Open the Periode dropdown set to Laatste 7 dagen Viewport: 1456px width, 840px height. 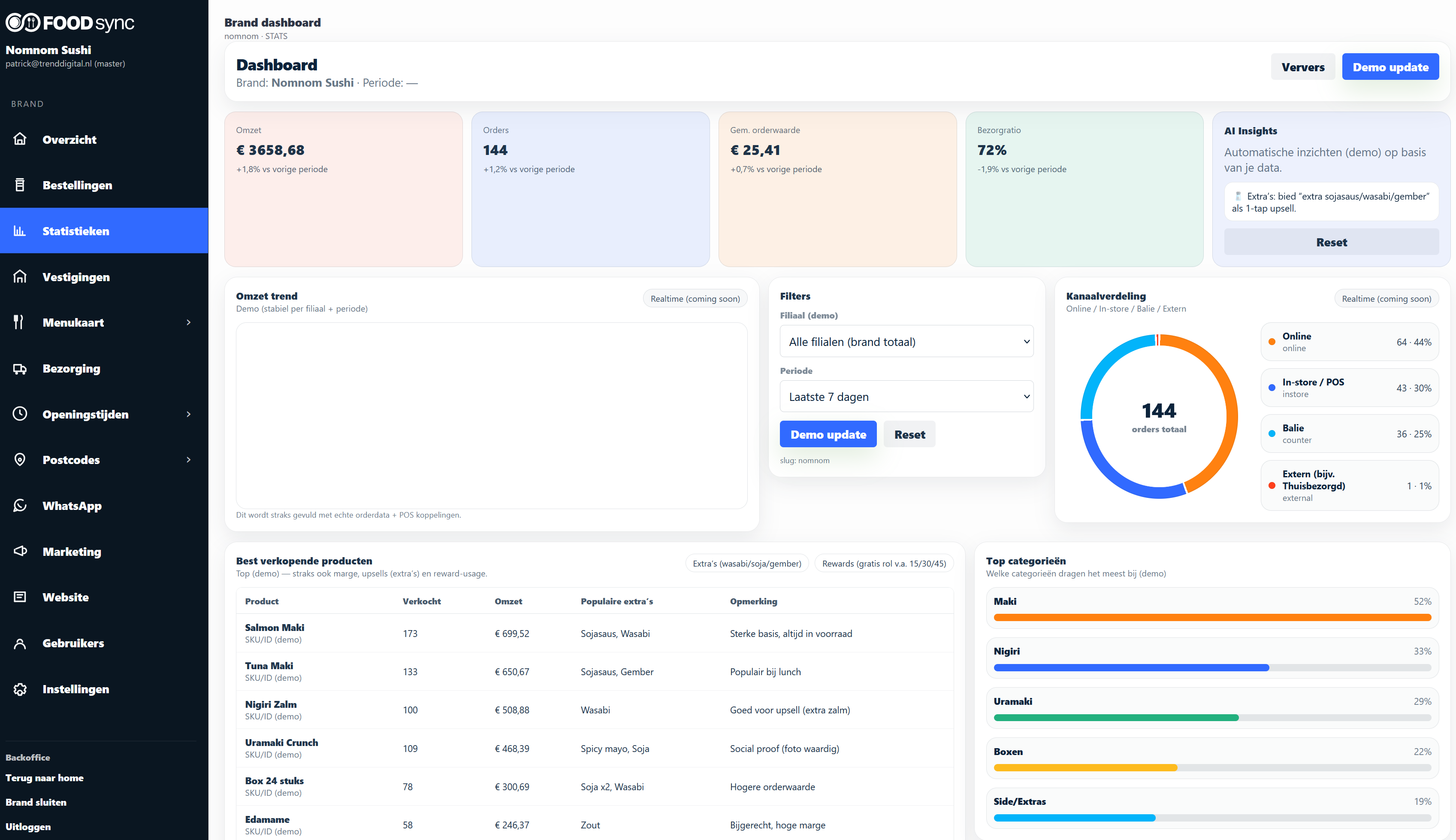[906, 396]
